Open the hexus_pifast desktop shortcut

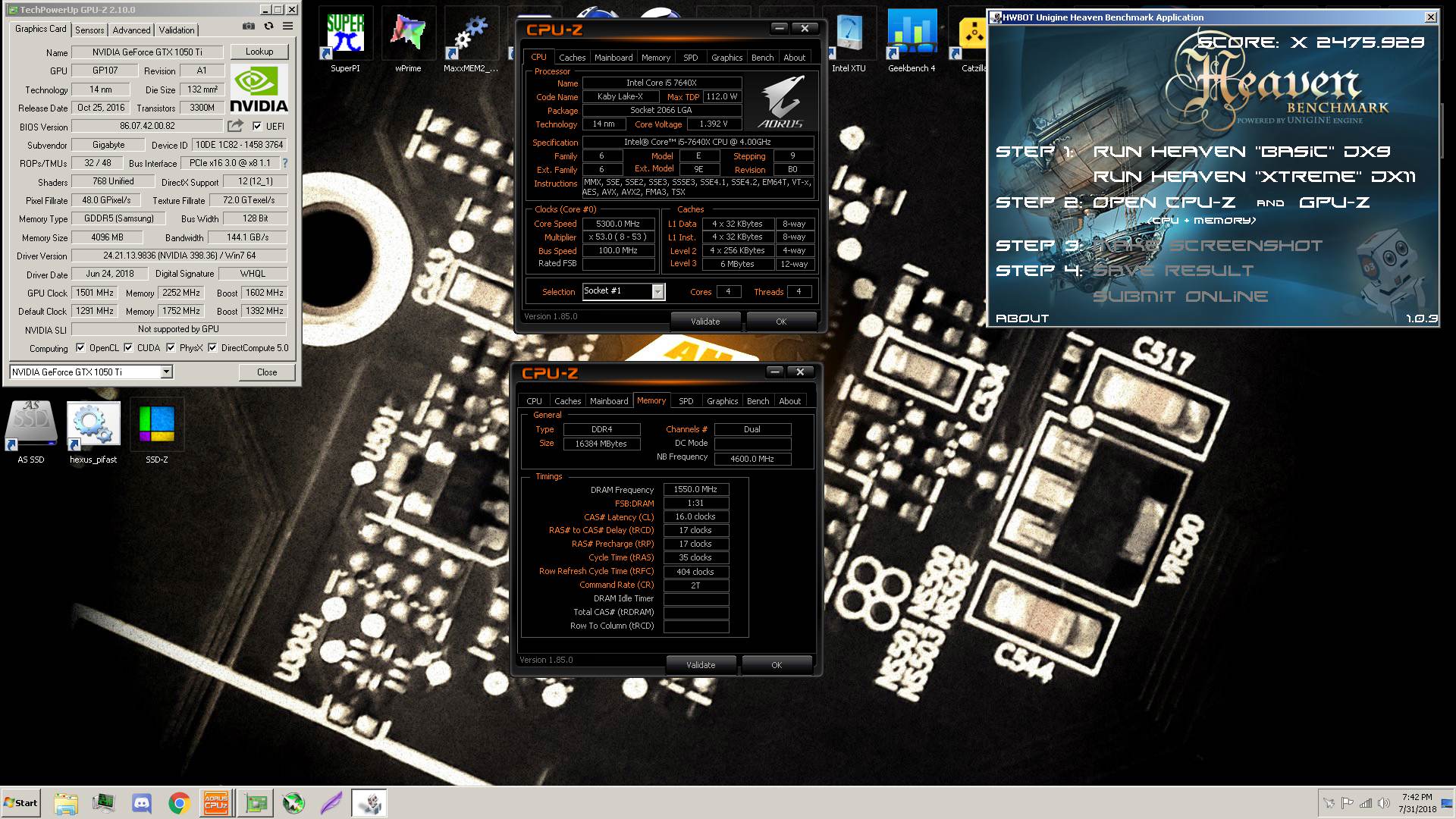[x=93, y=432]
